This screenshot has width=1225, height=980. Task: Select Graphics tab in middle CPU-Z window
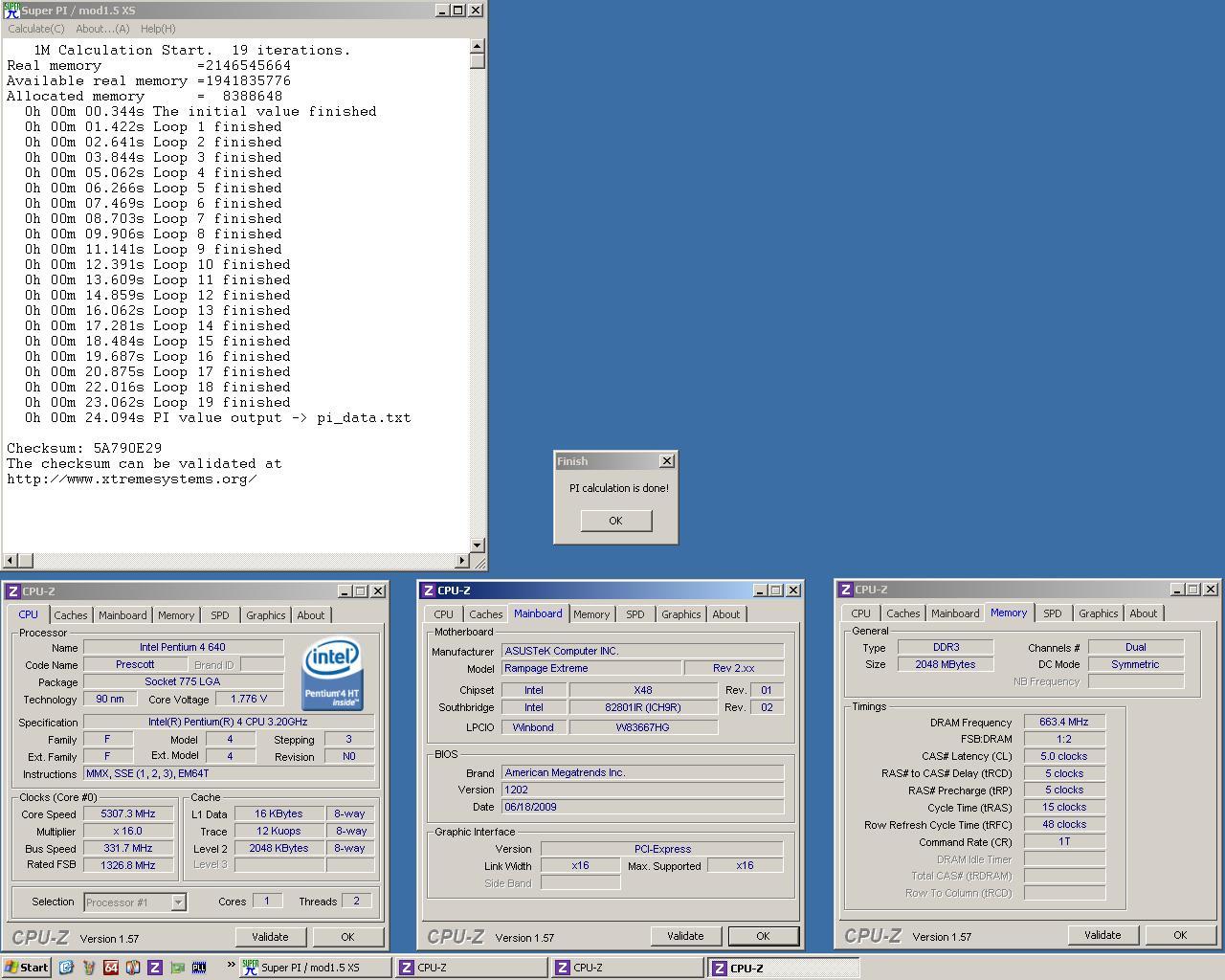tap(680, 614)
